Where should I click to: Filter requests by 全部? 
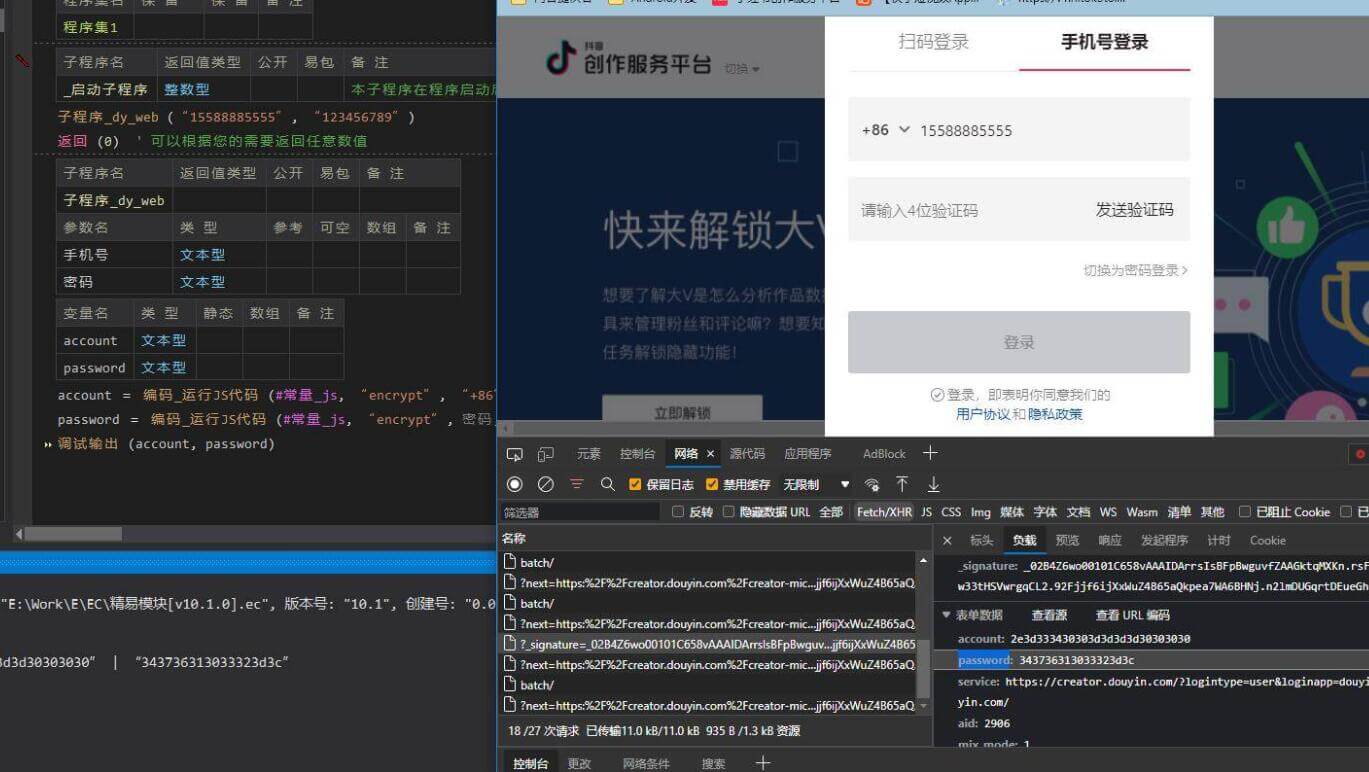[831, 512]
